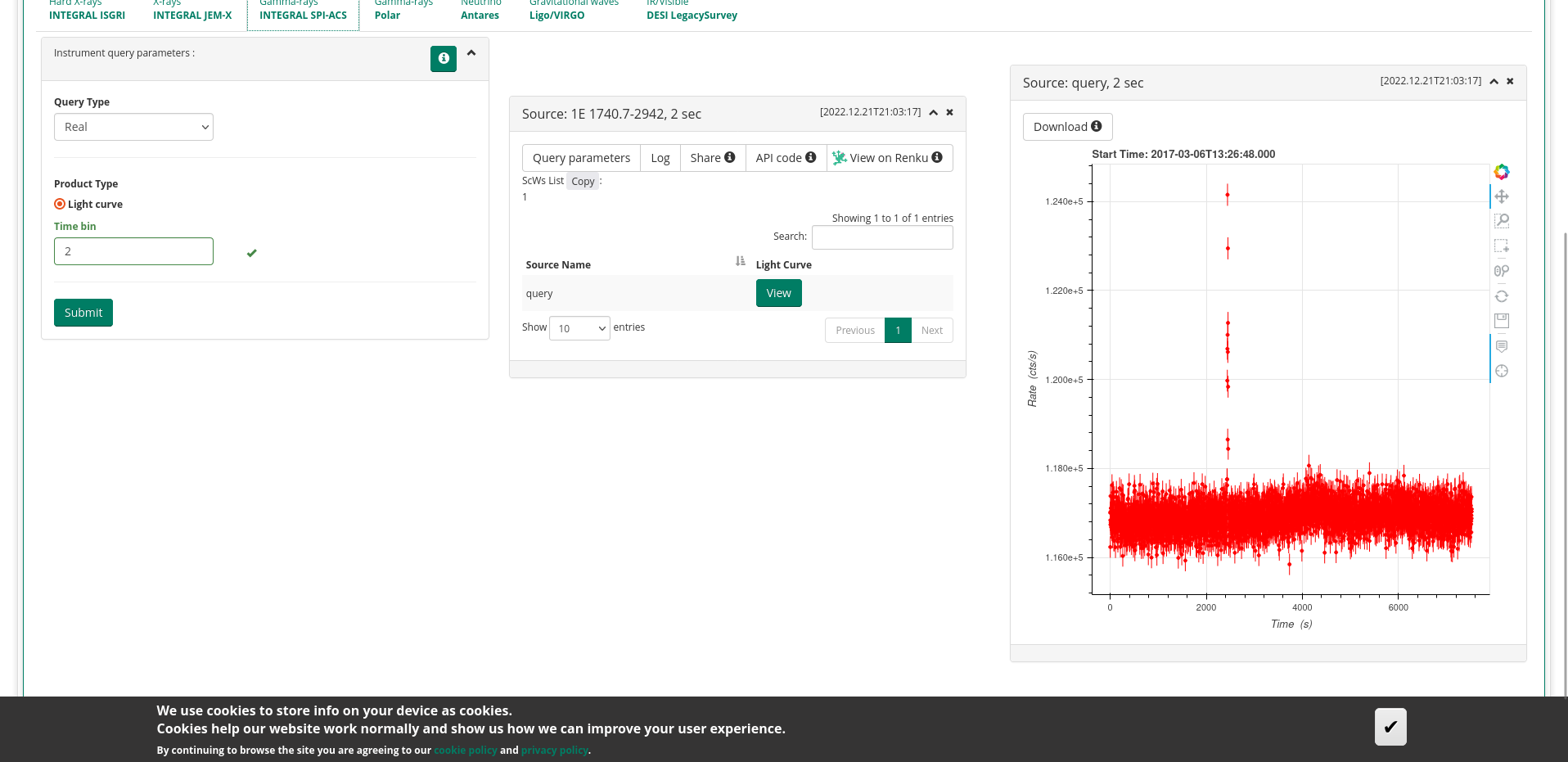The width and height of the screenshot is (1568, 762).
Task: Enable compare data on hover icon
Action: [1503, 345]
